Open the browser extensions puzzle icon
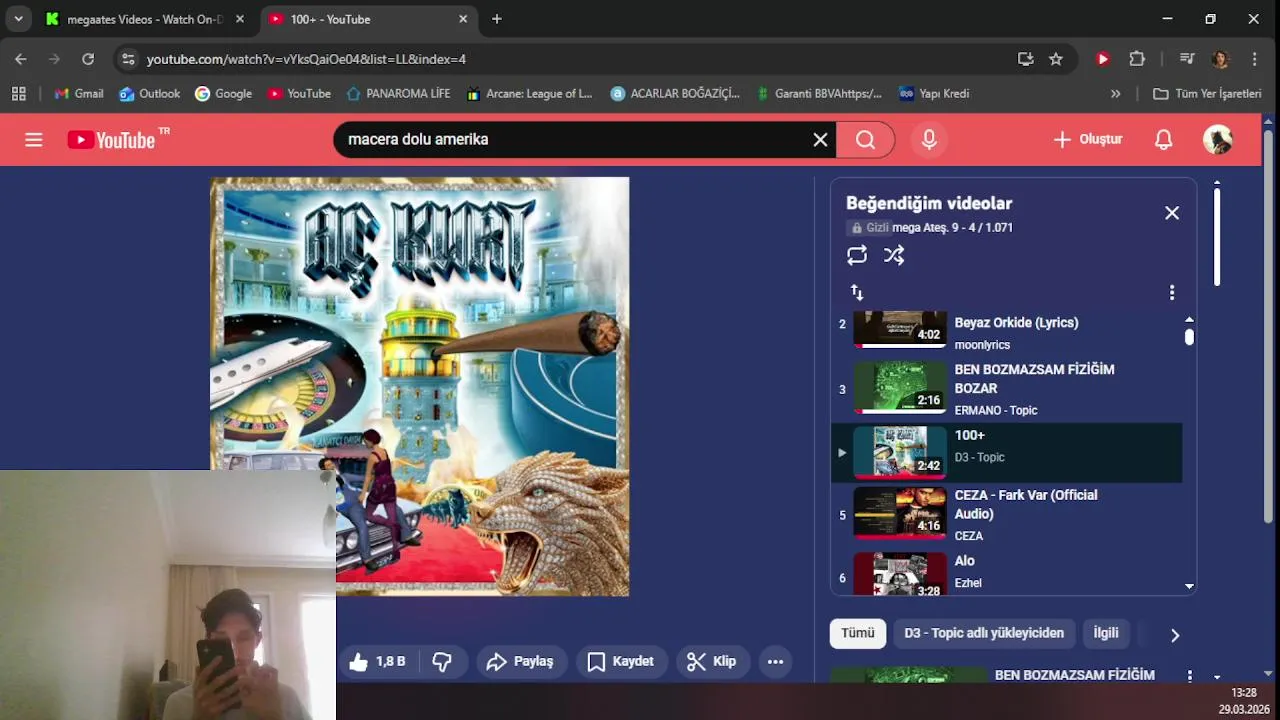Screen dimensions: 1280x720 click(1137, 59)
